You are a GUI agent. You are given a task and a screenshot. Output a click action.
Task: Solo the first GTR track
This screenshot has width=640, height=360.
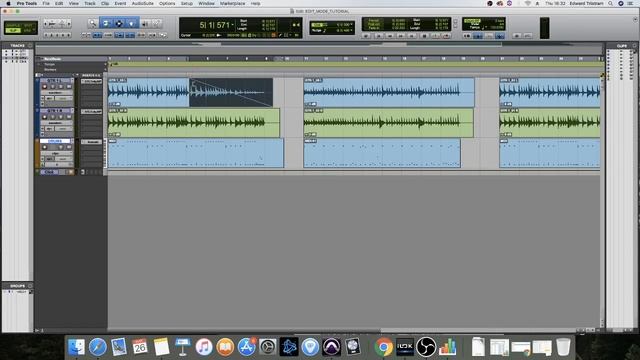61,87
